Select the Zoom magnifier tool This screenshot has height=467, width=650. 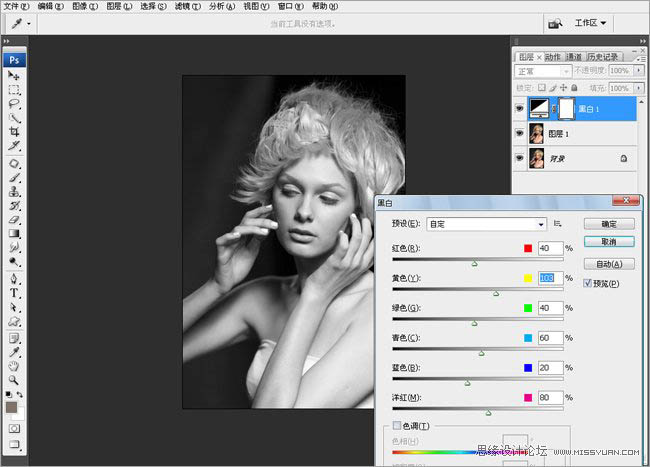click(14, 380)
